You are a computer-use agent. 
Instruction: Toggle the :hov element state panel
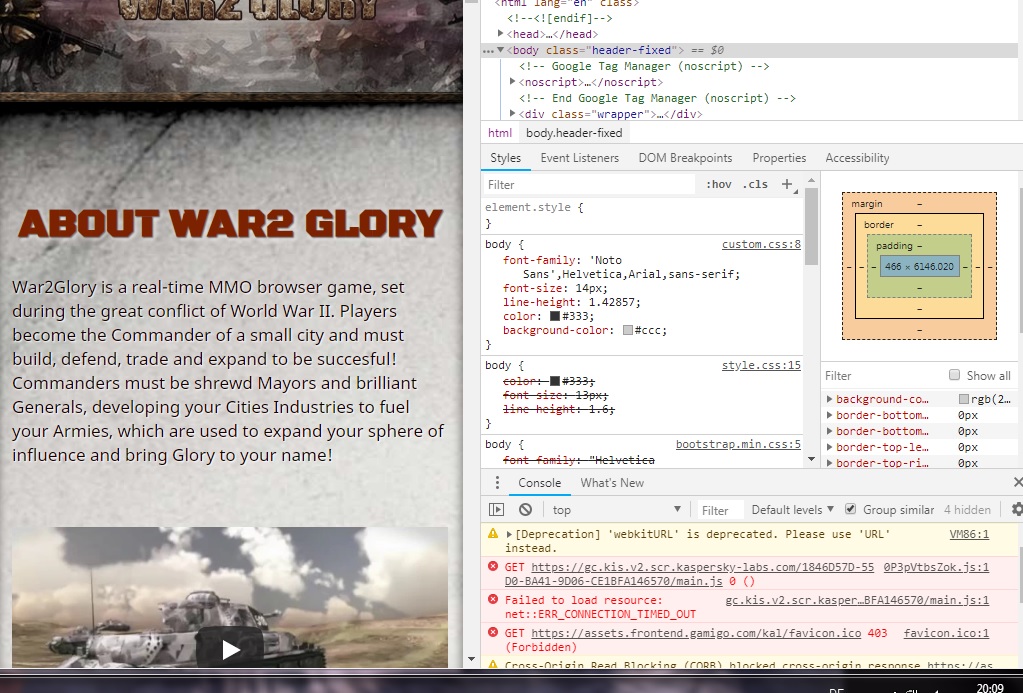click(x=718, y=185)
